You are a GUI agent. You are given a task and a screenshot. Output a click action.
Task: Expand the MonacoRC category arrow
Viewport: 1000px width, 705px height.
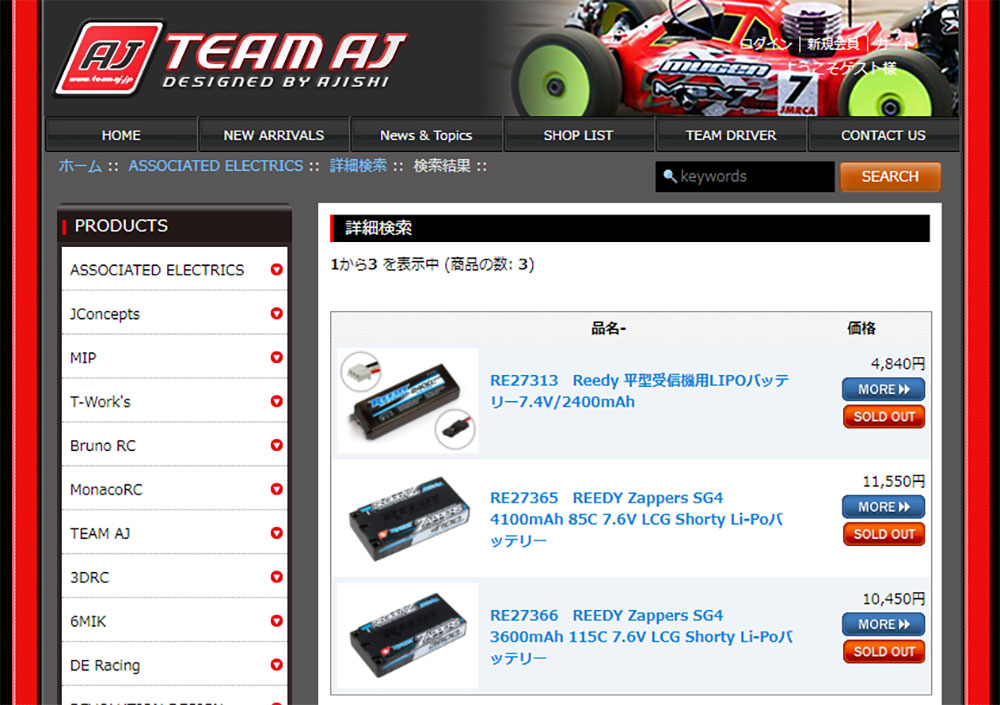276,489
